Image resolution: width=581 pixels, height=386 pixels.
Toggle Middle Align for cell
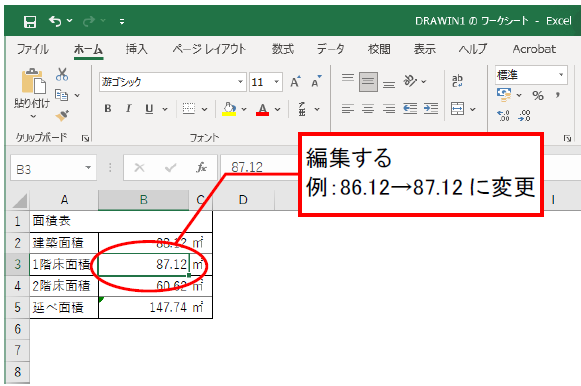coord(368,81)
